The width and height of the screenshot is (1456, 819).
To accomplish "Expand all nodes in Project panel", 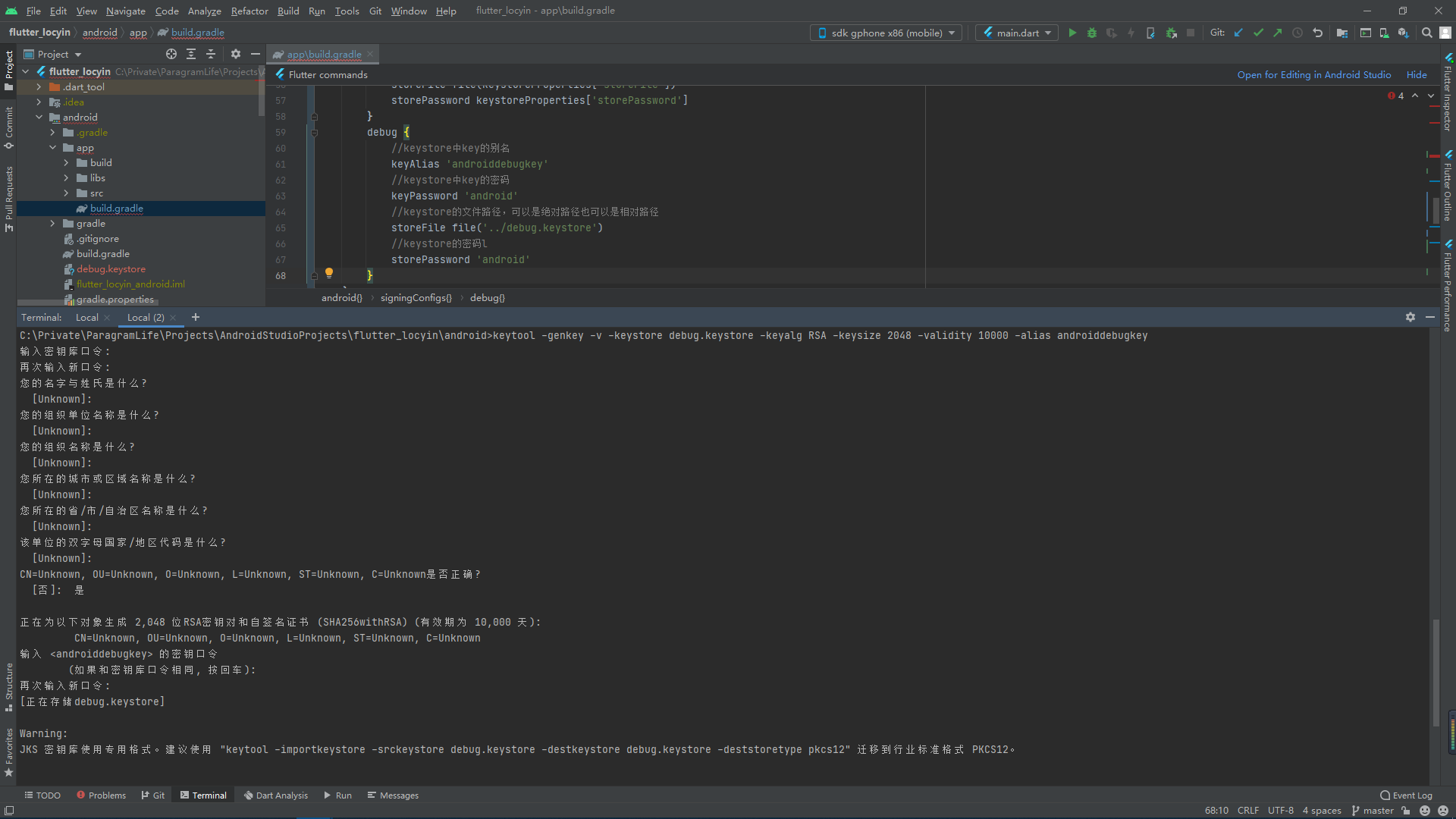I will click(191, 54).
